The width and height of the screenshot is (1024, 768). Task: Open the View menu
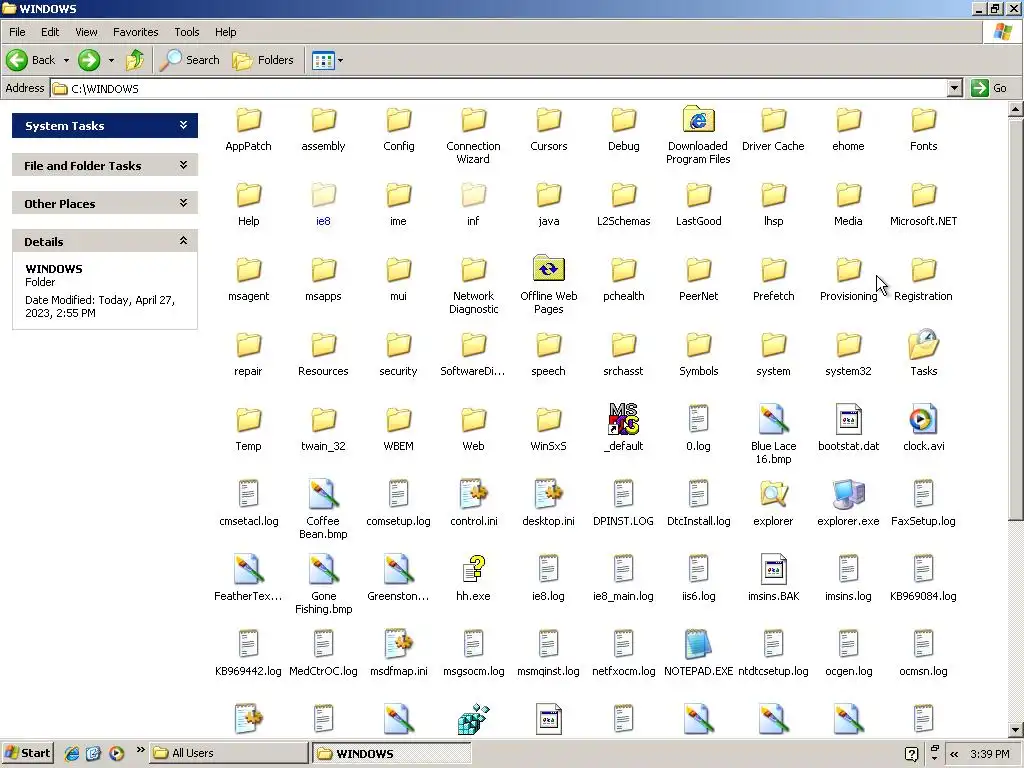tap(86, 32)
